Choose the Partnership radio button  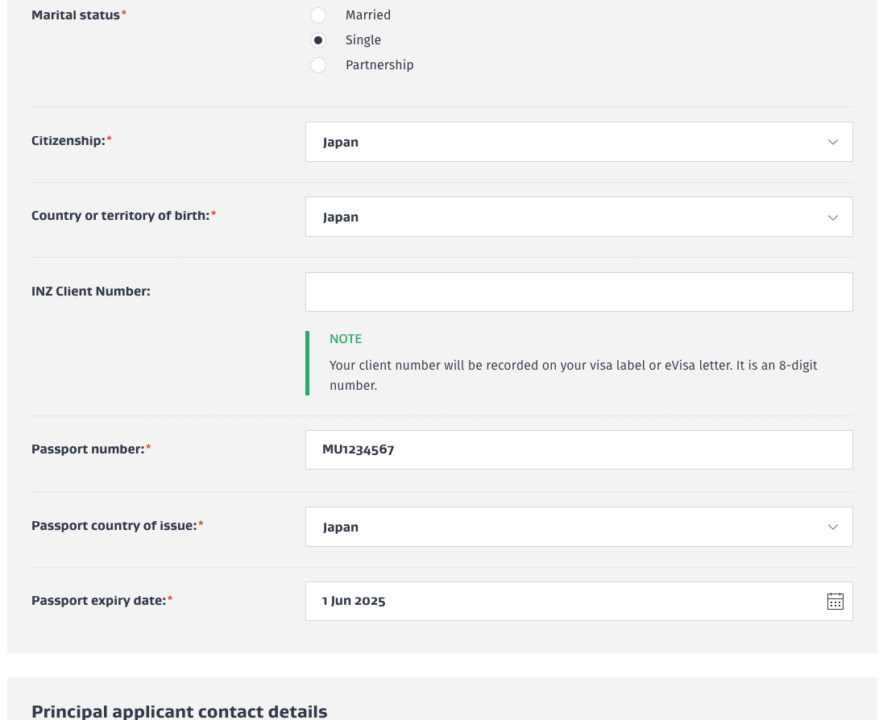click(318, 65)
